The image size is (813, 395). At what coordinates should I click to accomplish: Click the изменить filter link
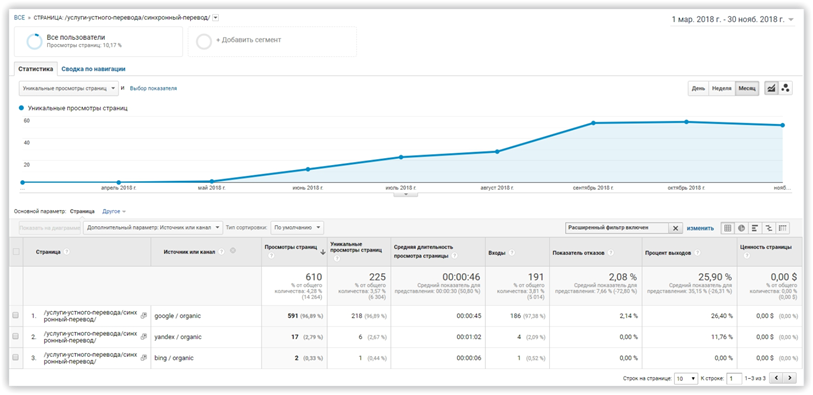point(700,228)
